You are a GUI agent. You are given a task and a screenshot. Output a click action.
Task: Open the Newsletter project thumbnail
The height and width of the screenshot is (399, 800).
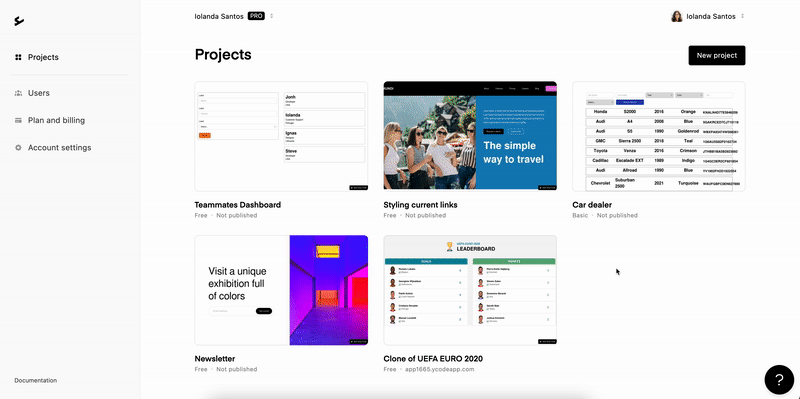point(281,290)
